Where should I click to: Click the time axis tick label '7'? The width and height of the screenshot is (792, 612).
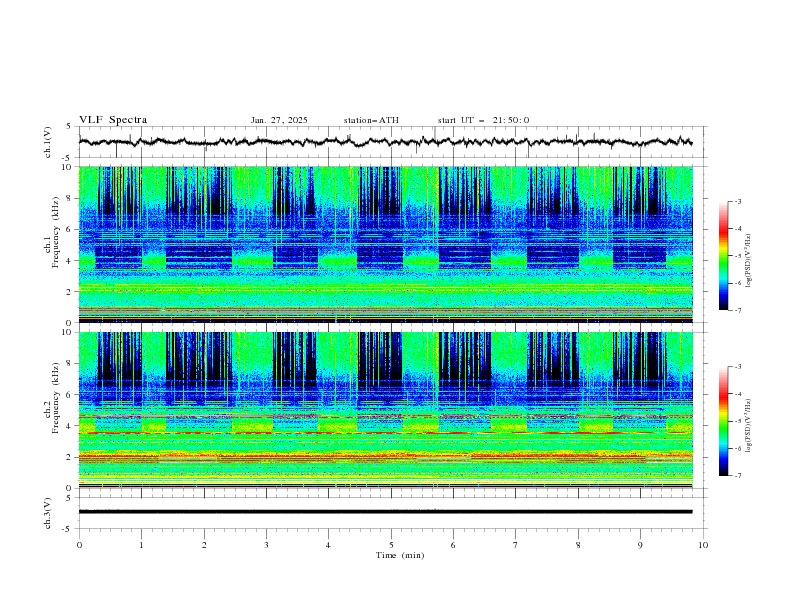(516, 545)
